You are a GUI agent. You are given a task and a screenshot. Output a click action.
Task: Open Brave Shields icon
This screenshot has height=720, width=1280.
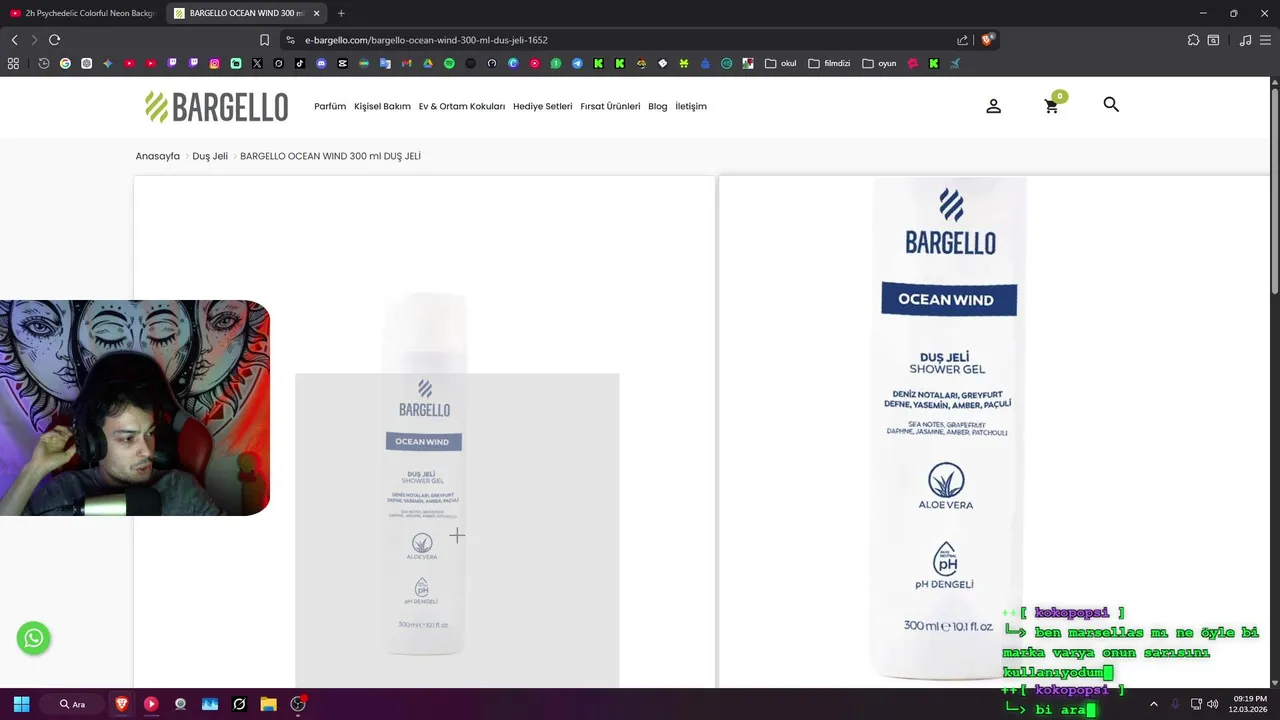(987, 40)
